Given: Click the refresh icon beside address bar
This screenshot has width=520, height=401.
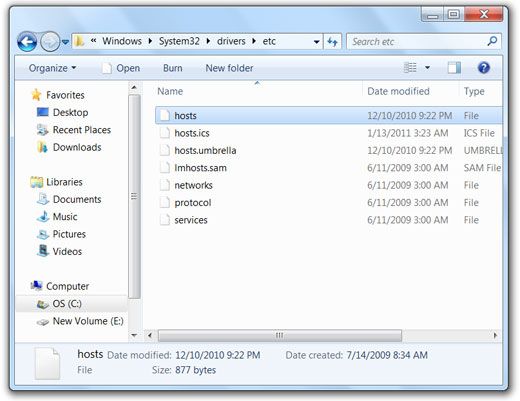Looking at the screenshot, I should tap(332, 42).
